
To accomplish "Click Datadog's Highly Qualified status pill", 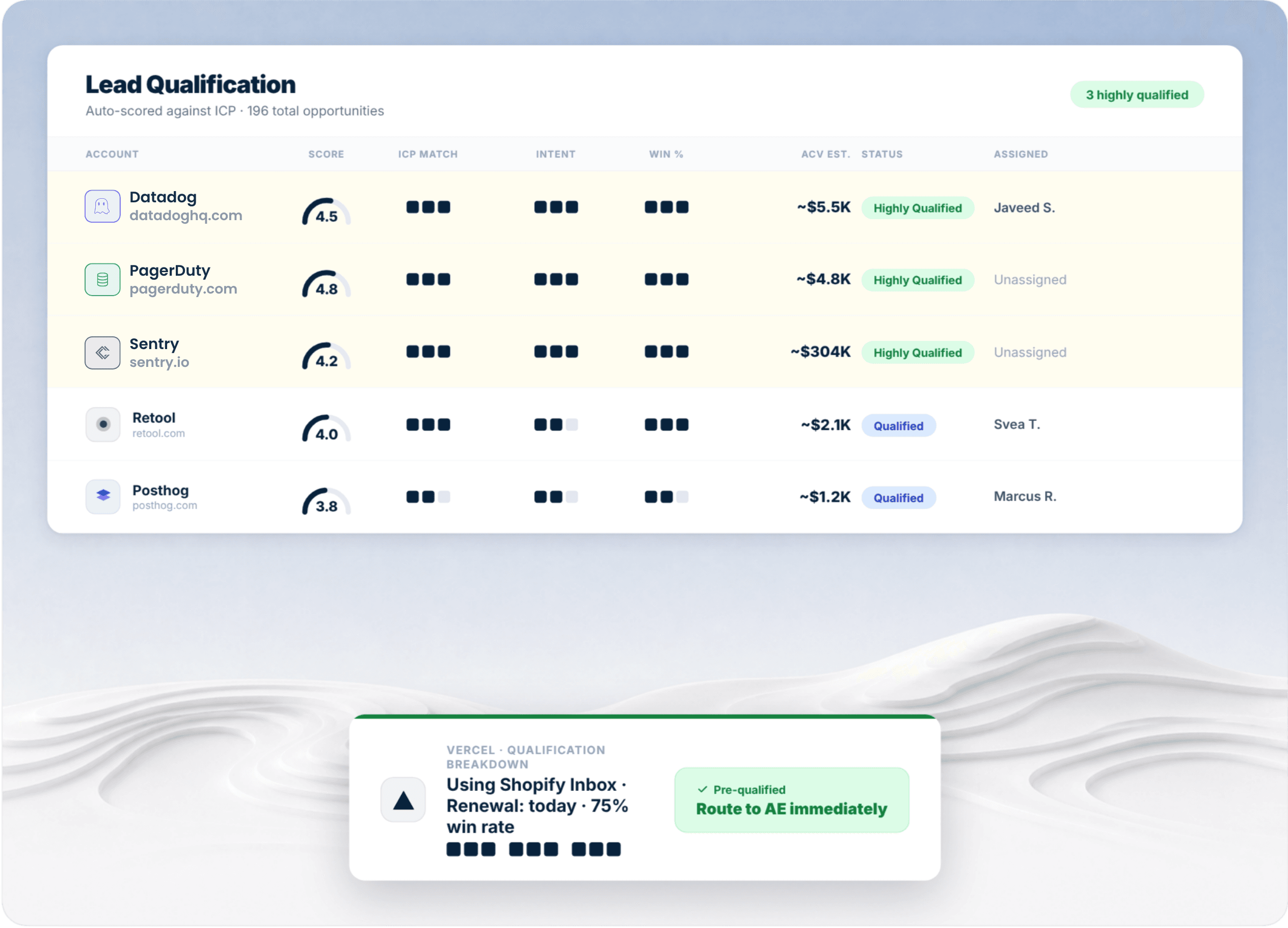I will click(x=918, y=208).
